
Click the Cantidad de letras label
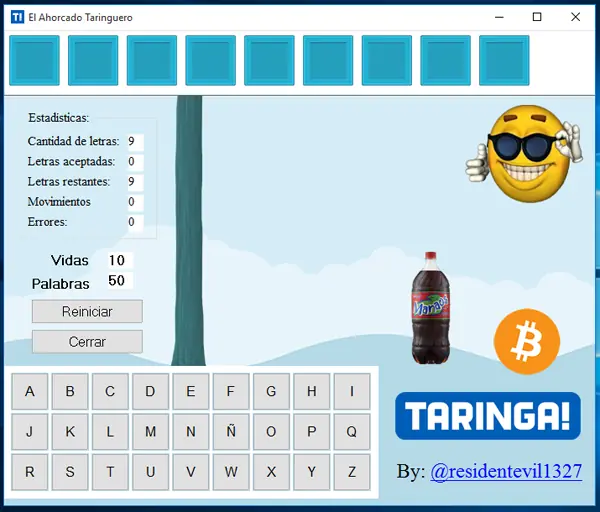[x=73, y=142]
